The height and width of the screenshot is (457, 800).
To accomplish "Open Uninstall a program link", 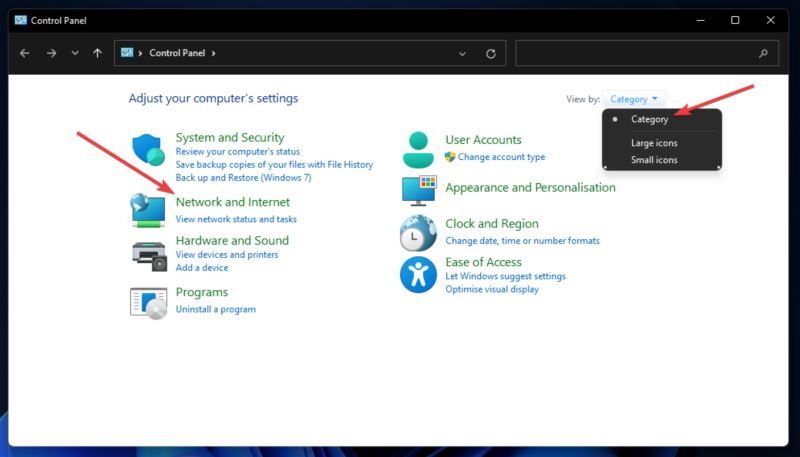I will [x=216, y=310].
